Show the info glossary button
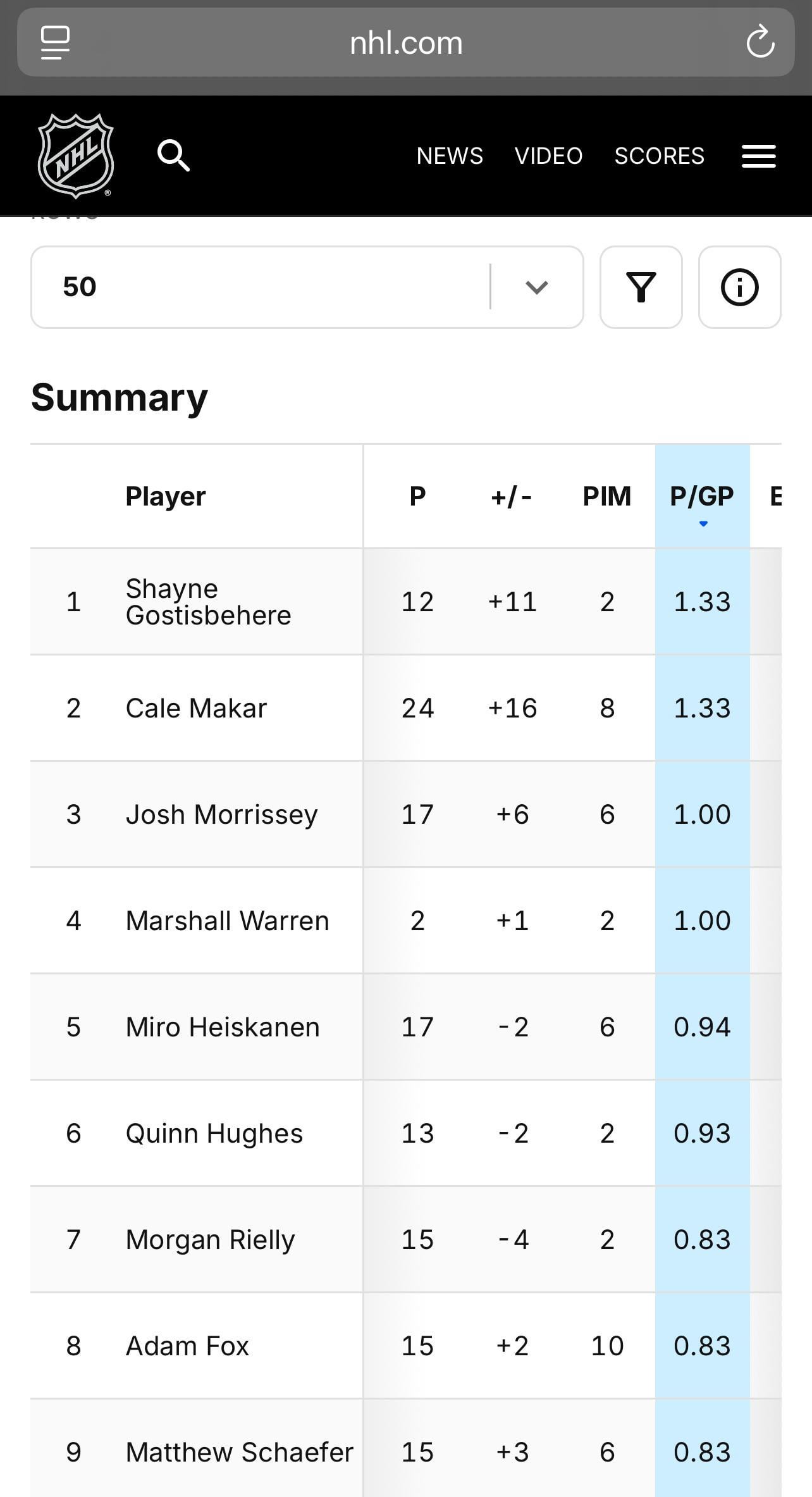 (739, 287)
